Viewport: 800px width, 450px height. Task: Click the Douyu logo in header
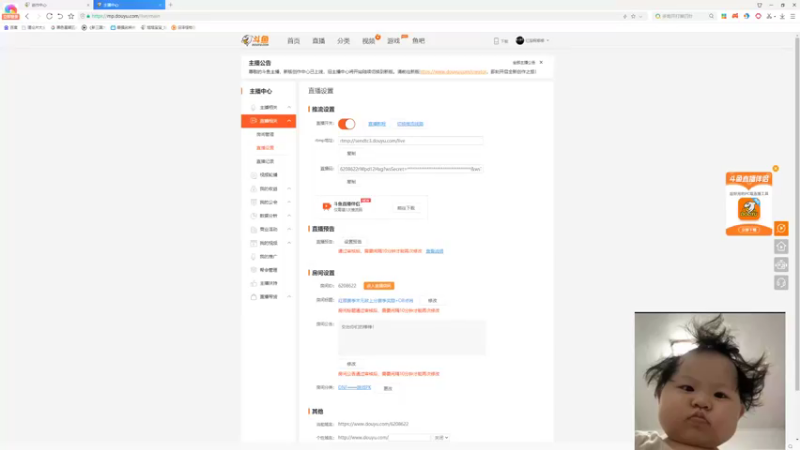pos(255,40)
